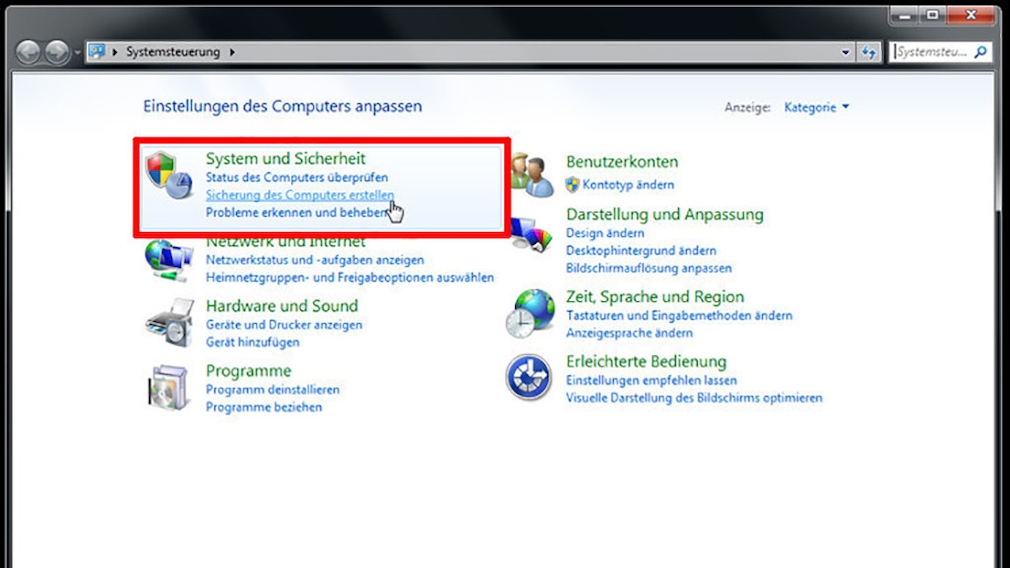Click the Programme software box icon

(169, 388)
